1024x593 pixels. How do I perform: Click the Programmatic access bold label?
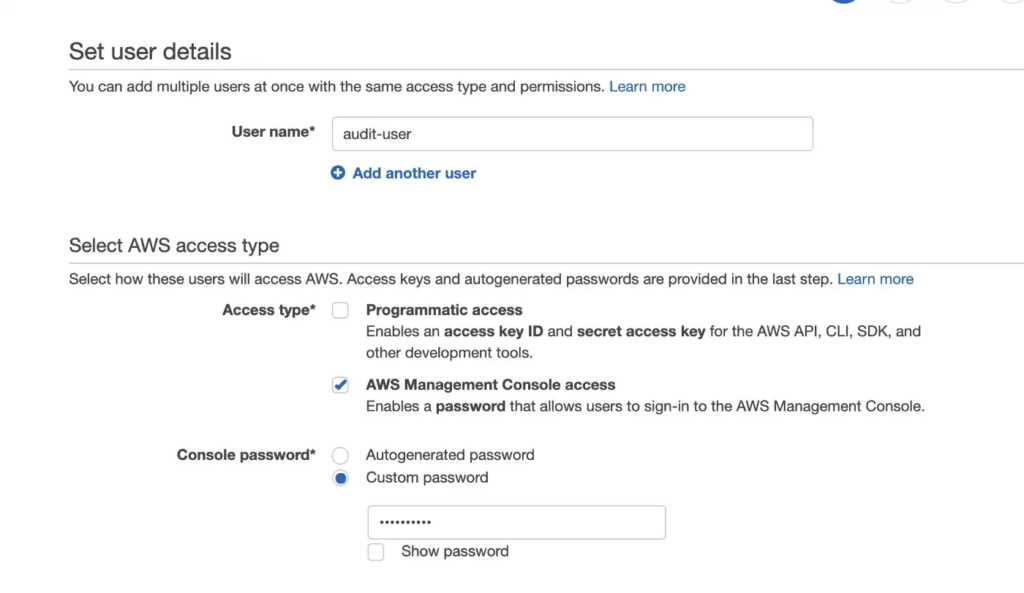(x=444, y=310)
